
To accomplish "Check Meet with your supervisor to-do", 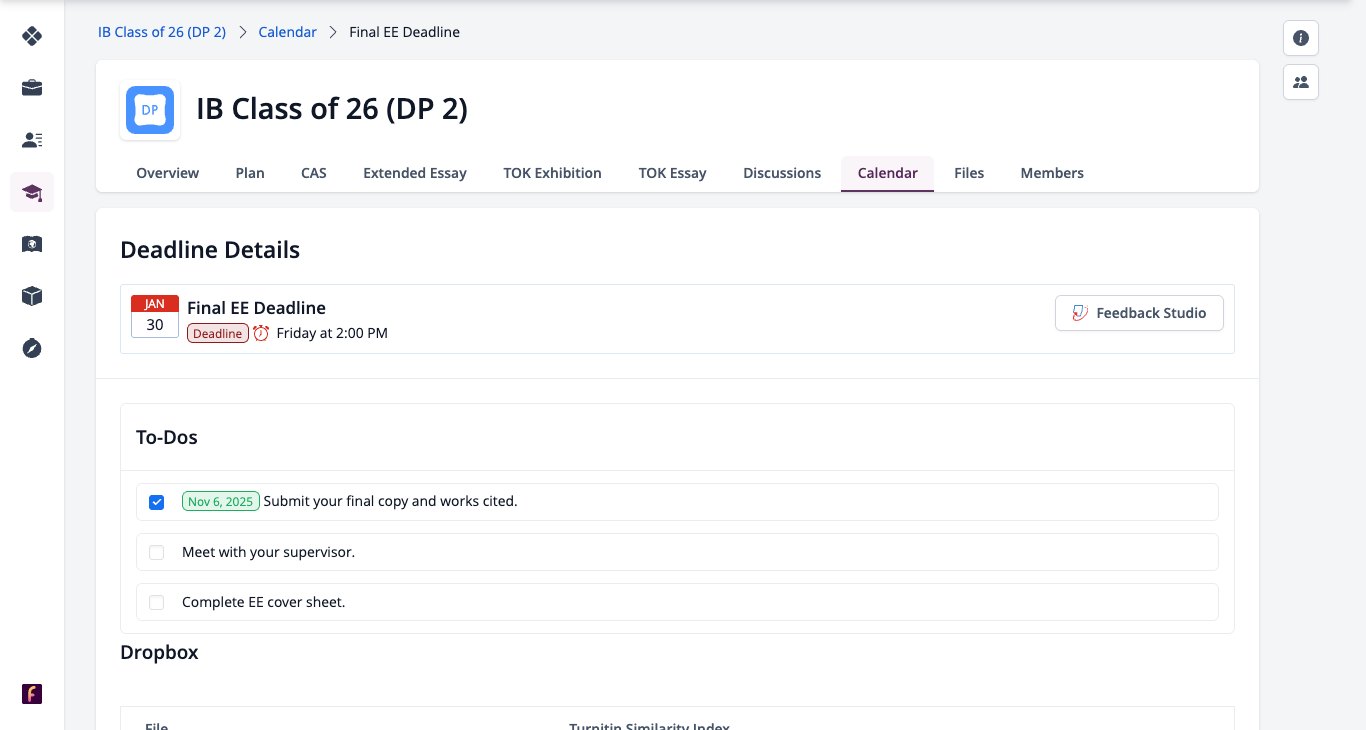I will click(x=156, y=552).
